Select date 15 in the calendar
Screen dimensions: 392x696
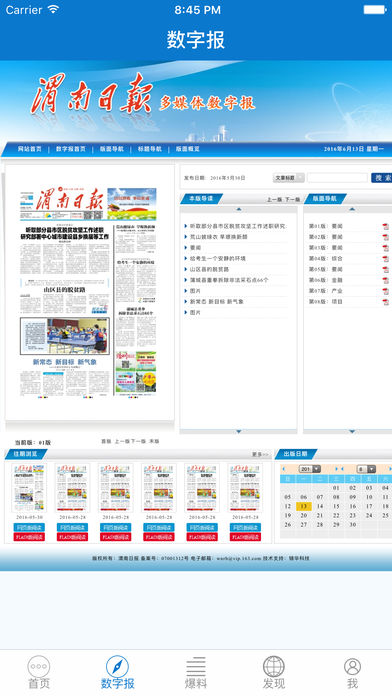pyautogui.click(x=336, y=506)
